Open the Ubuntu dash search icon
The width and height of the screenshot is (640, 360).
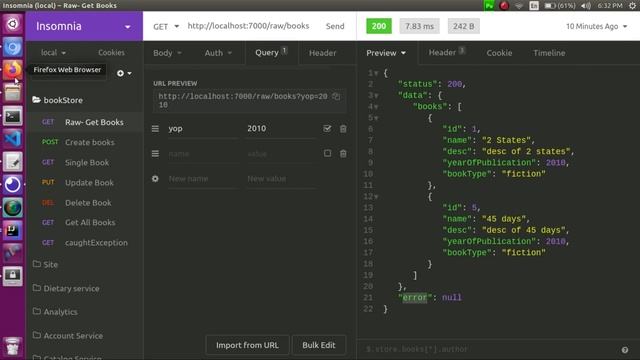click(x=13, y=24)
